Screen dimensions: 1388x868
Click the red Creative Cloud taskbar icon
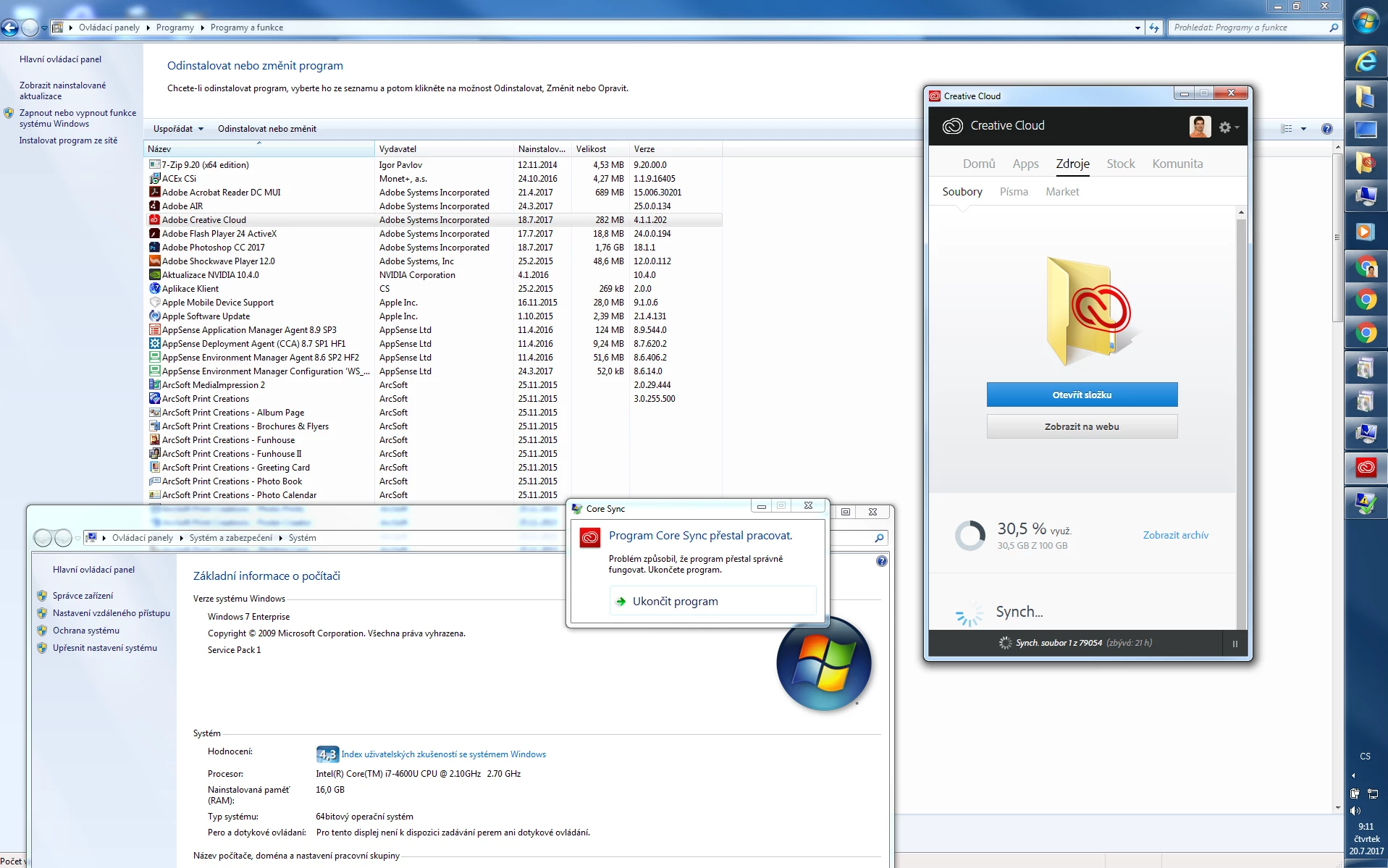pyautogui.click(x=1366, y=467)
